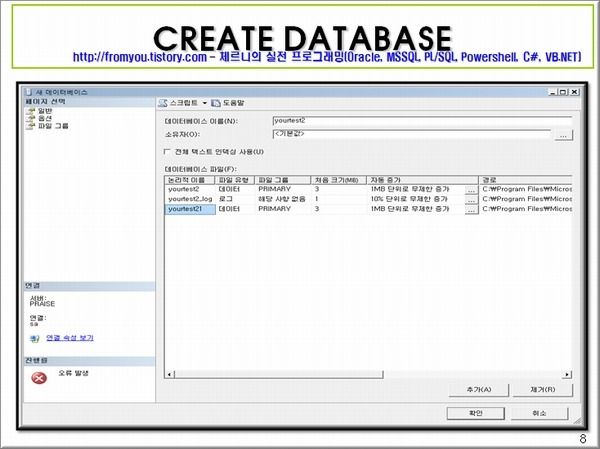Click the 취소 cancel button
Viewport: 600px width, 449px height.
(x=539, y=413)
